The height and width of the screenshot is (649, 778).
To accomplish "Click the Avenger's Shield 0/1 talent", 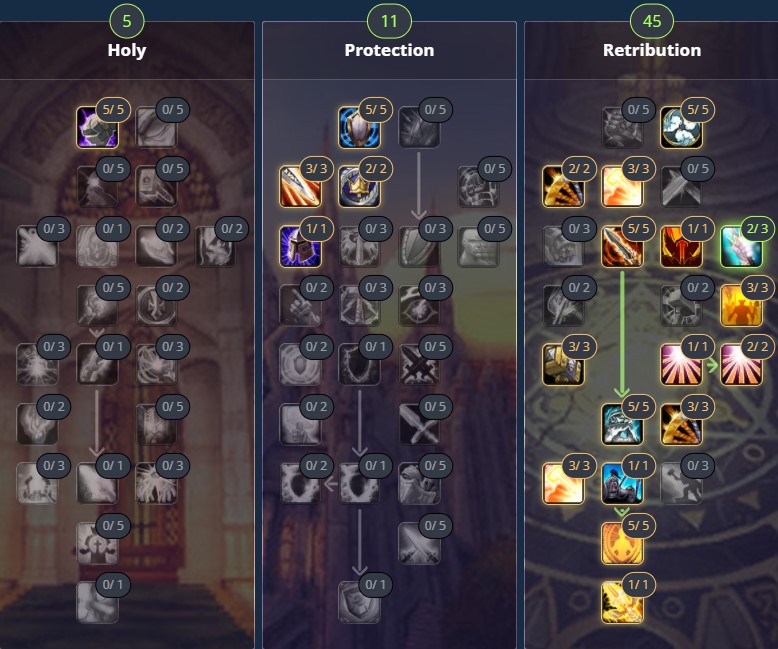I will coord(359,602).
